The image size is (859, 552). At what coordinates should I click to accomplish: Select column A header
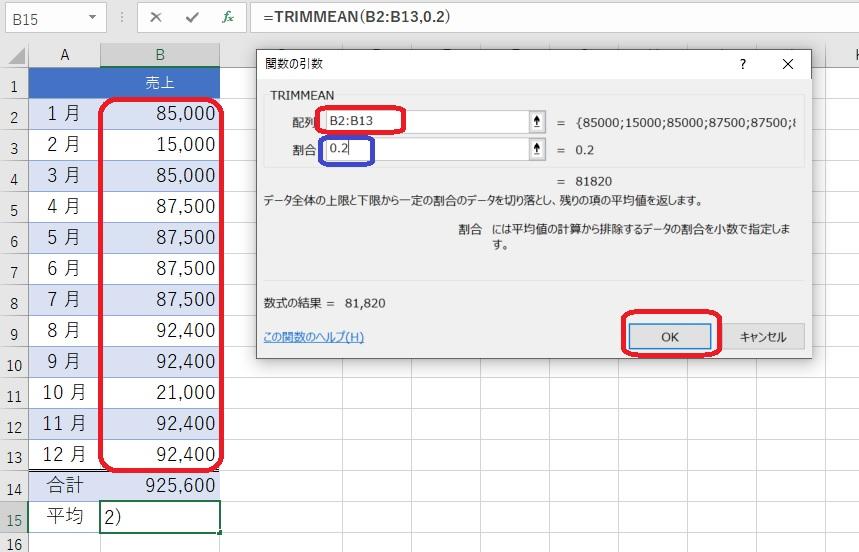point(65,55)
